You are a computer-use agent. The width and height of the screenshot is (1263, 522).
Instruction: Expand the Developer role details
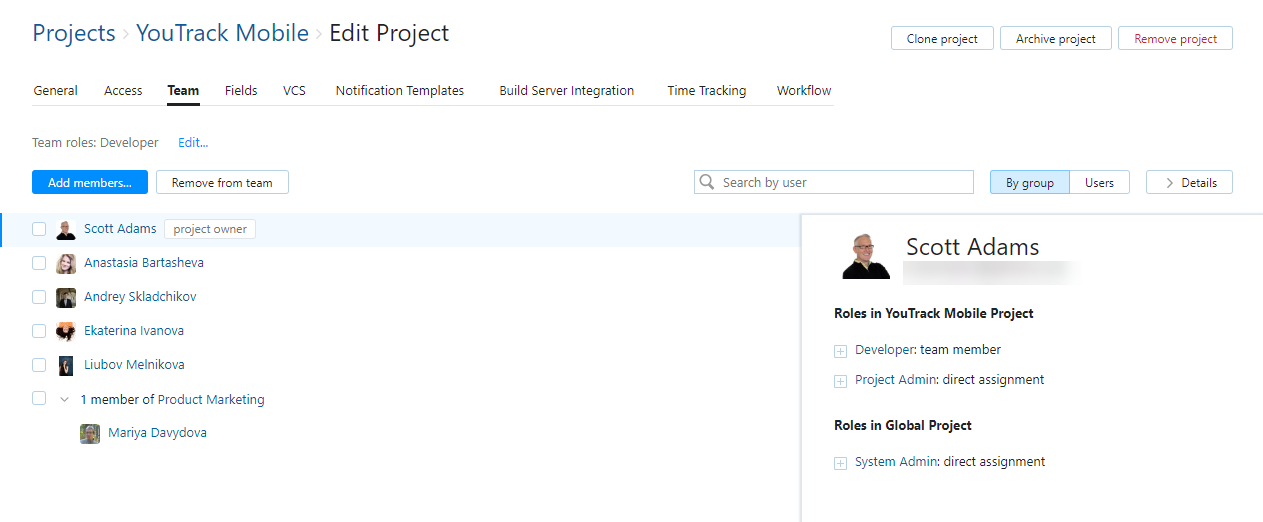(840, 351)
